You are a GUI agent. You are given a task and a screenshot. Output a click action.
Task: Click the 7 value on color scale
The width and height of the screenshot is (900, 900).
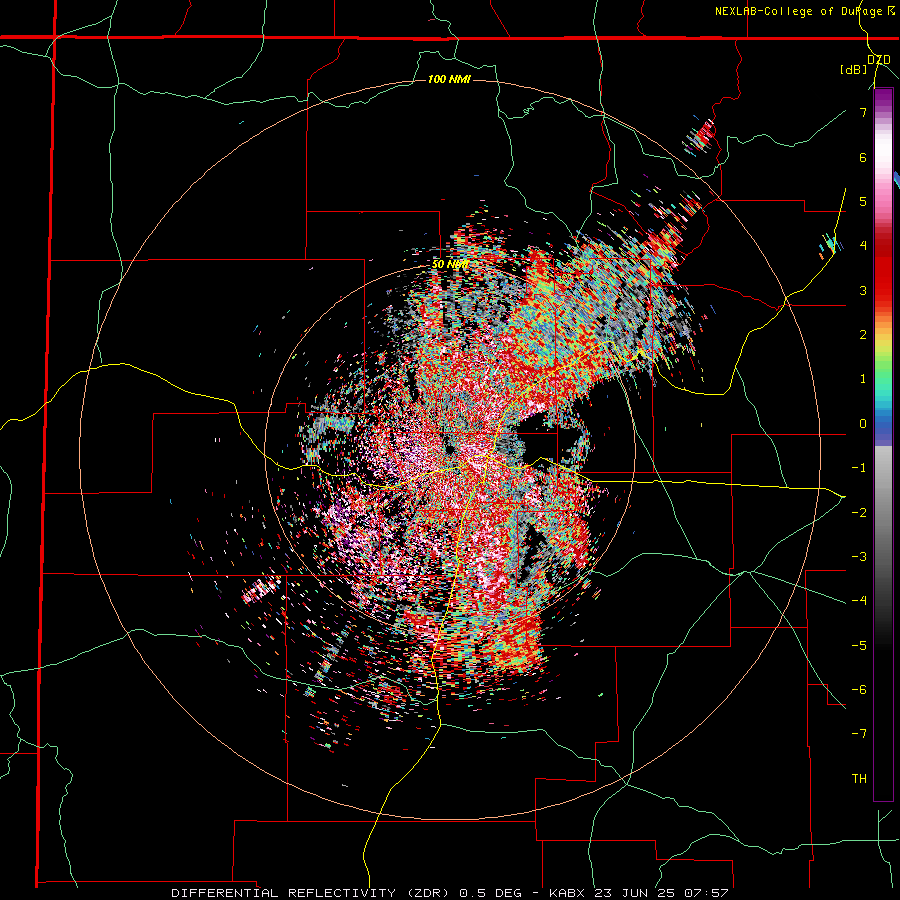[x=863, y=112]
